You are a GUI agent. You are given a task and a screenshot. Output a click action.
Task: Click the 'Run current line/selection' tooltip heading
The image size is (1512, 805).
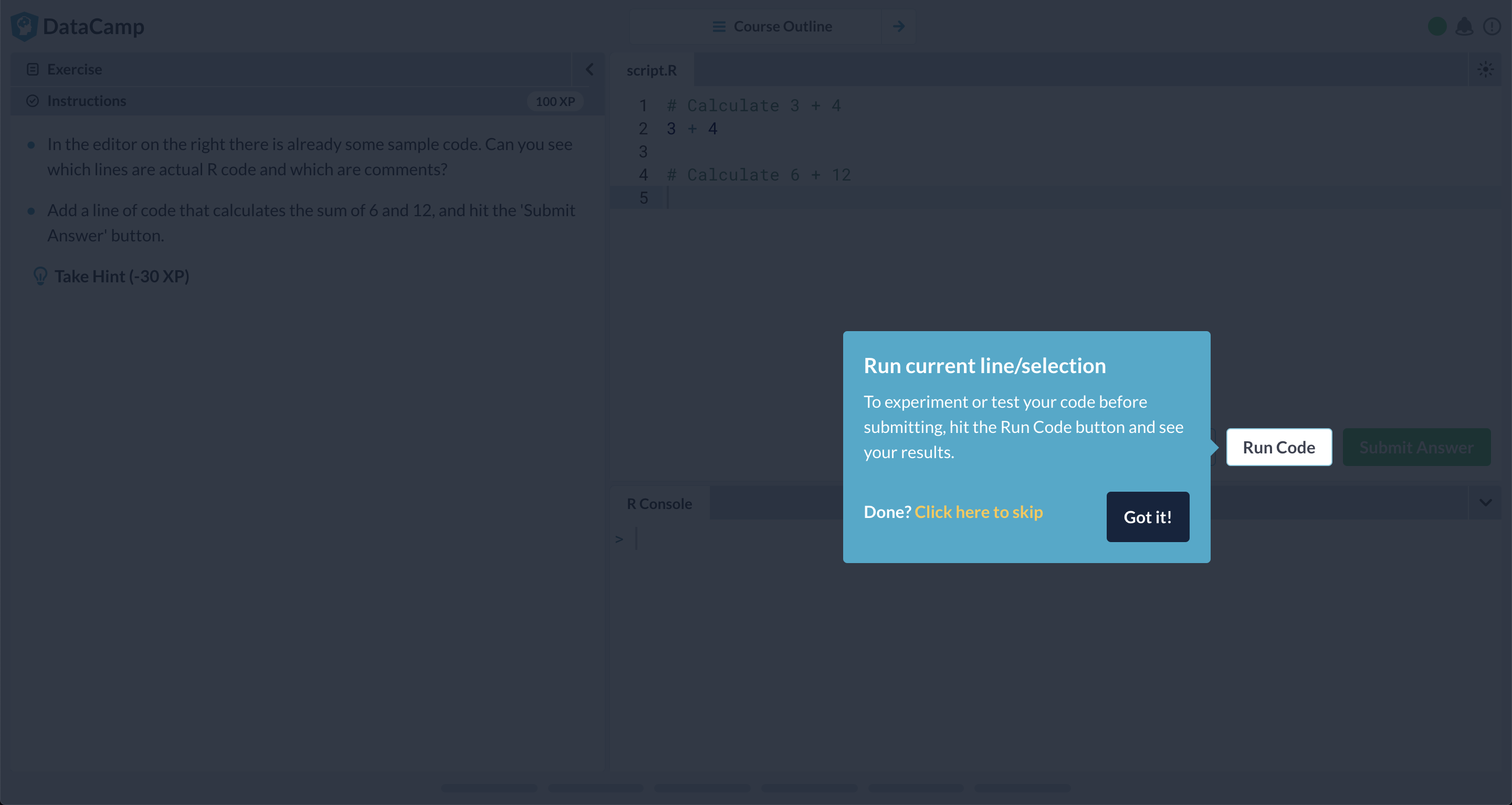[985, 366]
